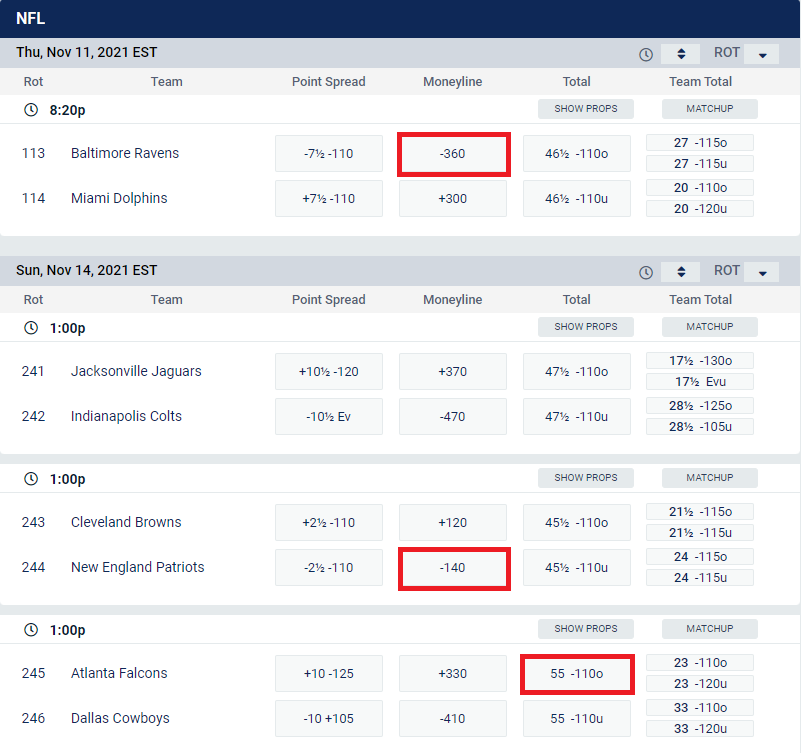
Task: Select Patriots -2½ -110 point spread
Action: coord(328,568)
